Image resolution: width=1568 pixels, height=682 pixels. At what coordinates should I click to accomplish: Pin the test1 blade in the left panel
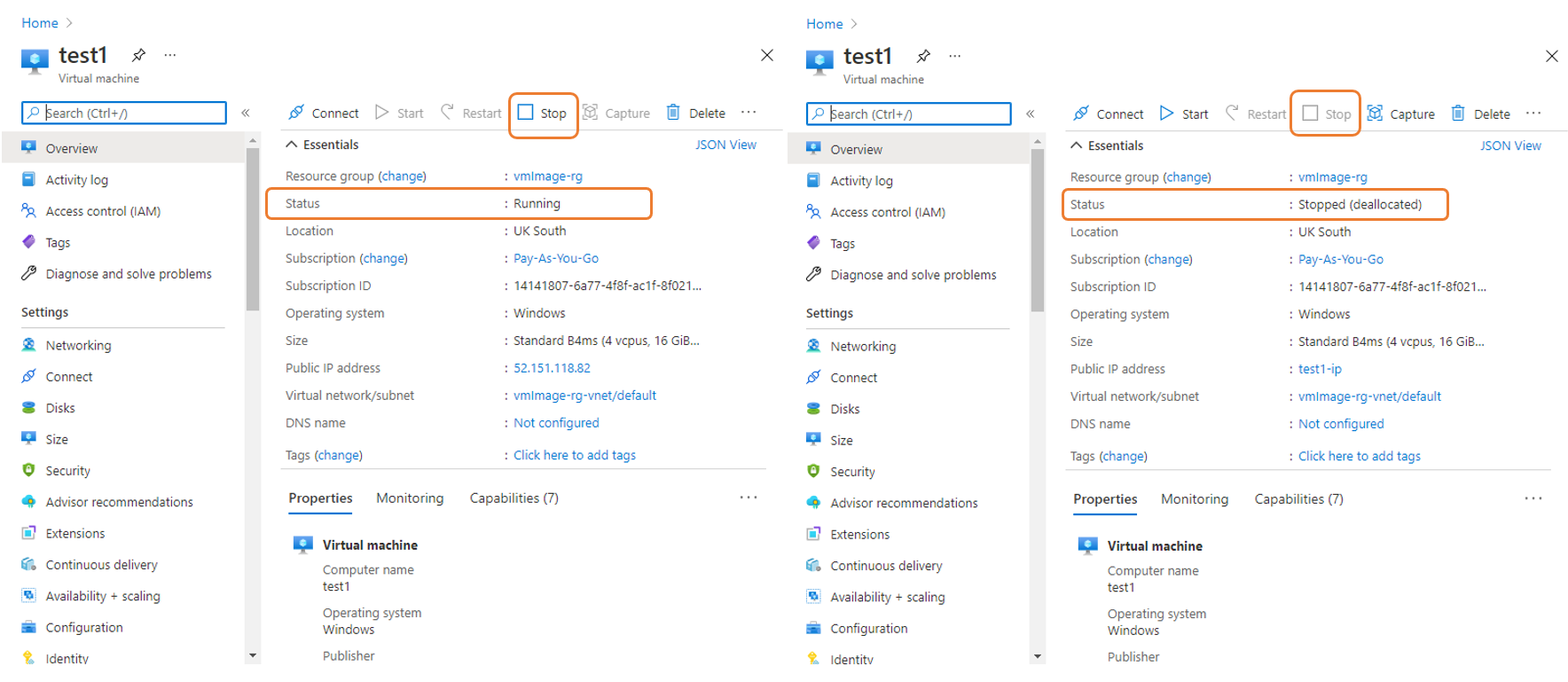click(138, 55)
